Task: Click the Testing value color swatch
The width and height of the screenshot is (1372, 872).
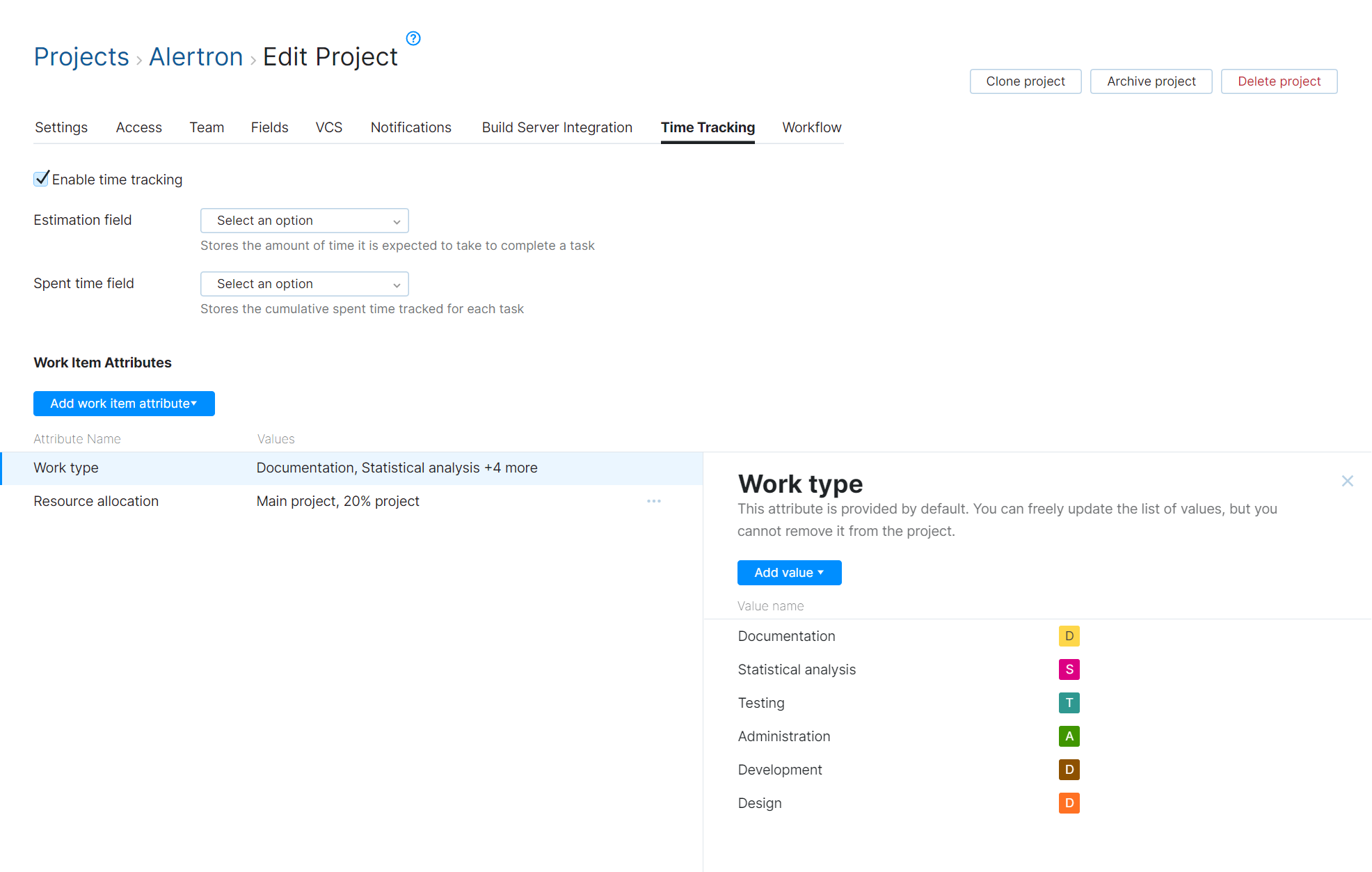Action: pyautogui.click(x=1069, y=703)
